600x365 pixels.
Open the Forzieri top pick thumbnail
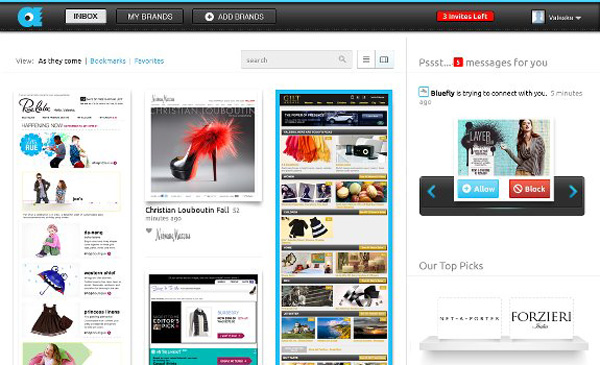541,318
